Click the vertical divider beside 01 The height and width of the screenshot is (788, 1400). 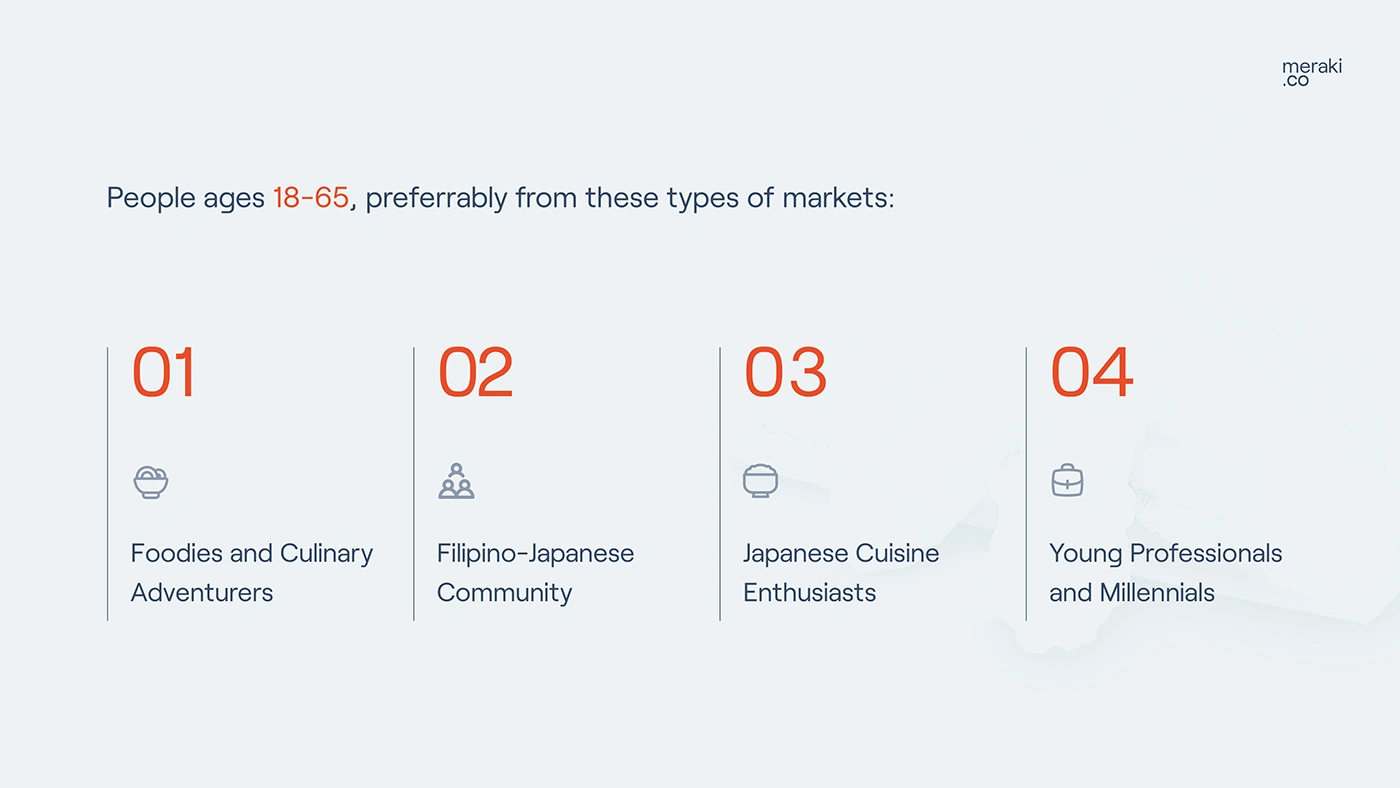click(108, 483)
